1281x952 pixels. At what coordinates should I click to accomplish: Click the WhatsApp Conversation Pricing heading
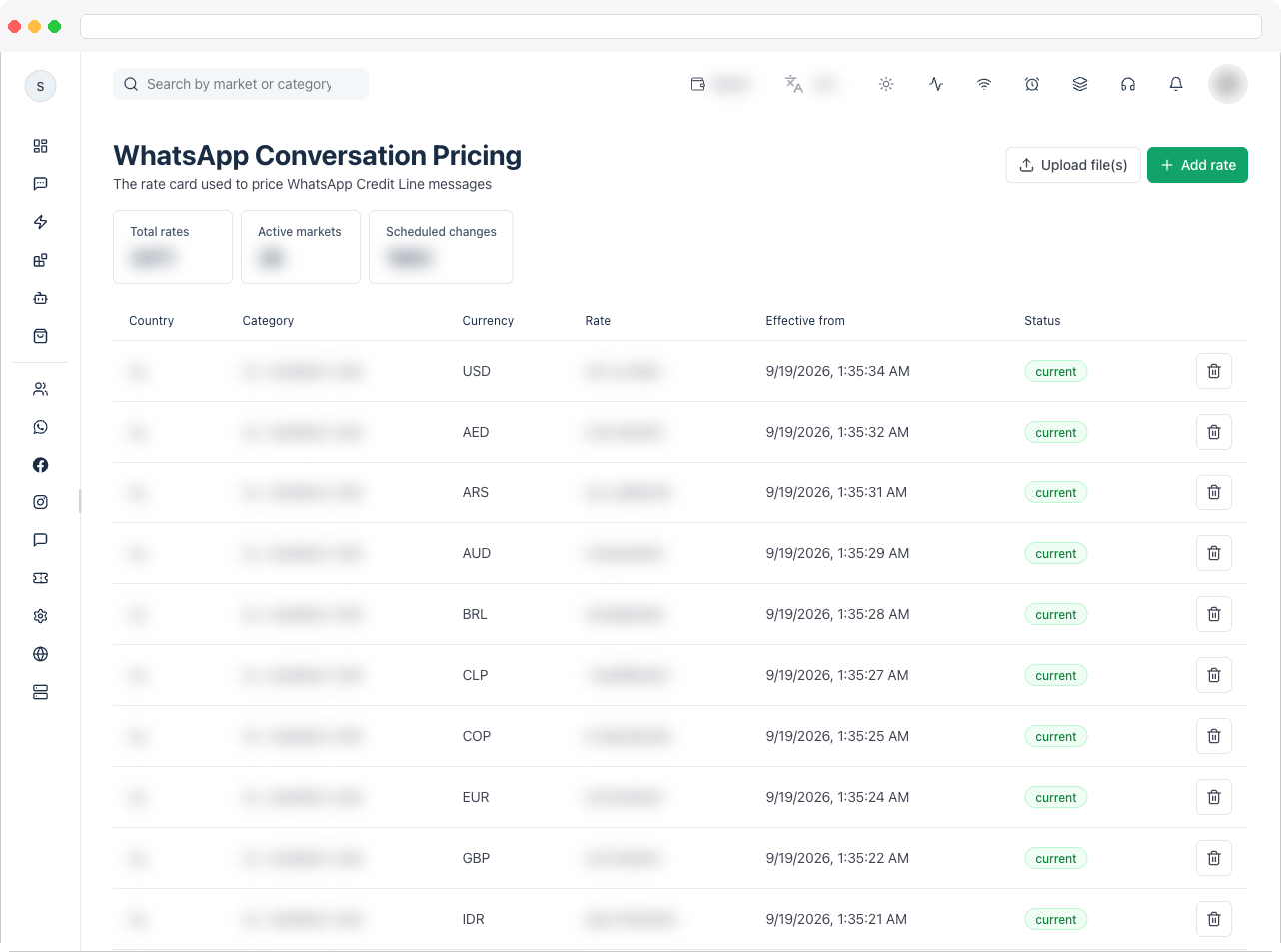tap(318, 156)
